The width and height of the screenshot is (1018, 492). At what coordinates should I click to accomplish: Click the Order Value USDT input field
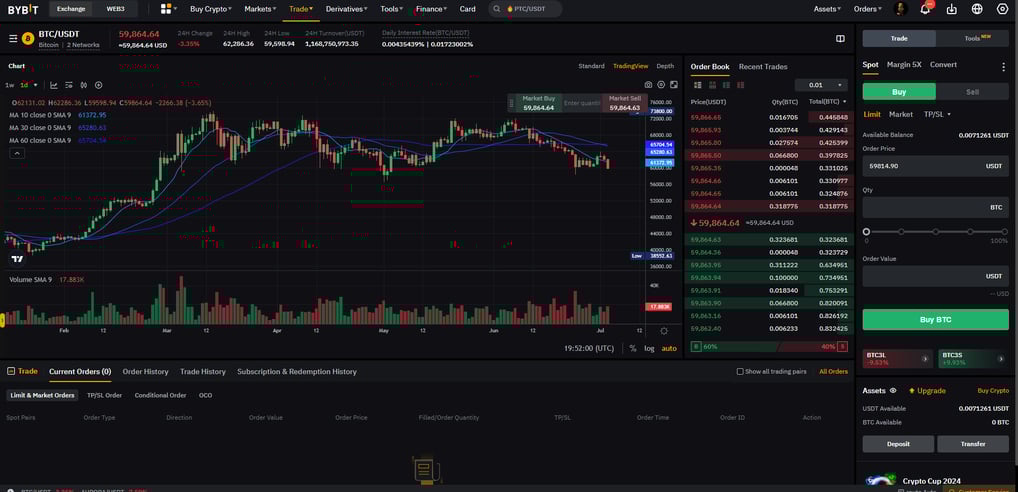pos(936,277)
